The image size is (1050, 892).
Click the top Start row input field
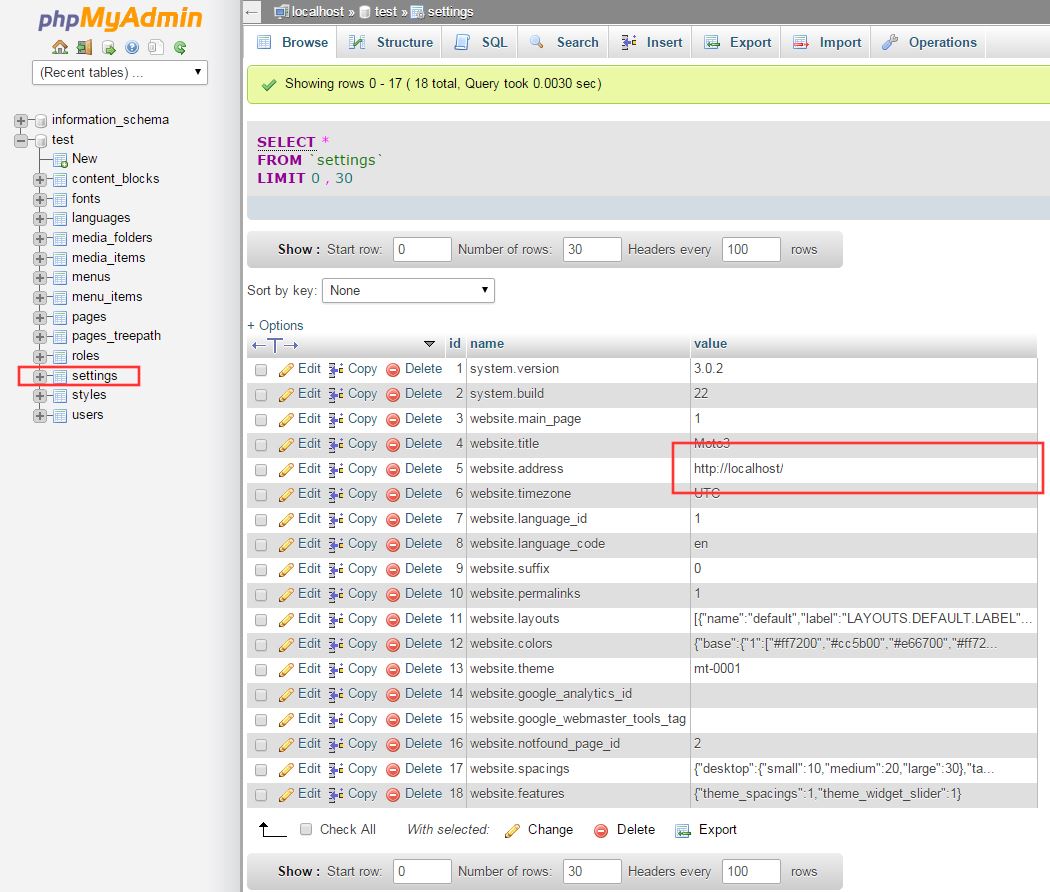coord(422,250)
